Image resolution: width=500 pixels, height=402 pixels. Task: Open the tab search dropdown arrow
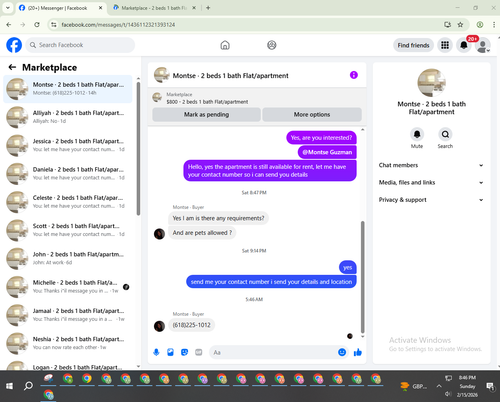8,8
